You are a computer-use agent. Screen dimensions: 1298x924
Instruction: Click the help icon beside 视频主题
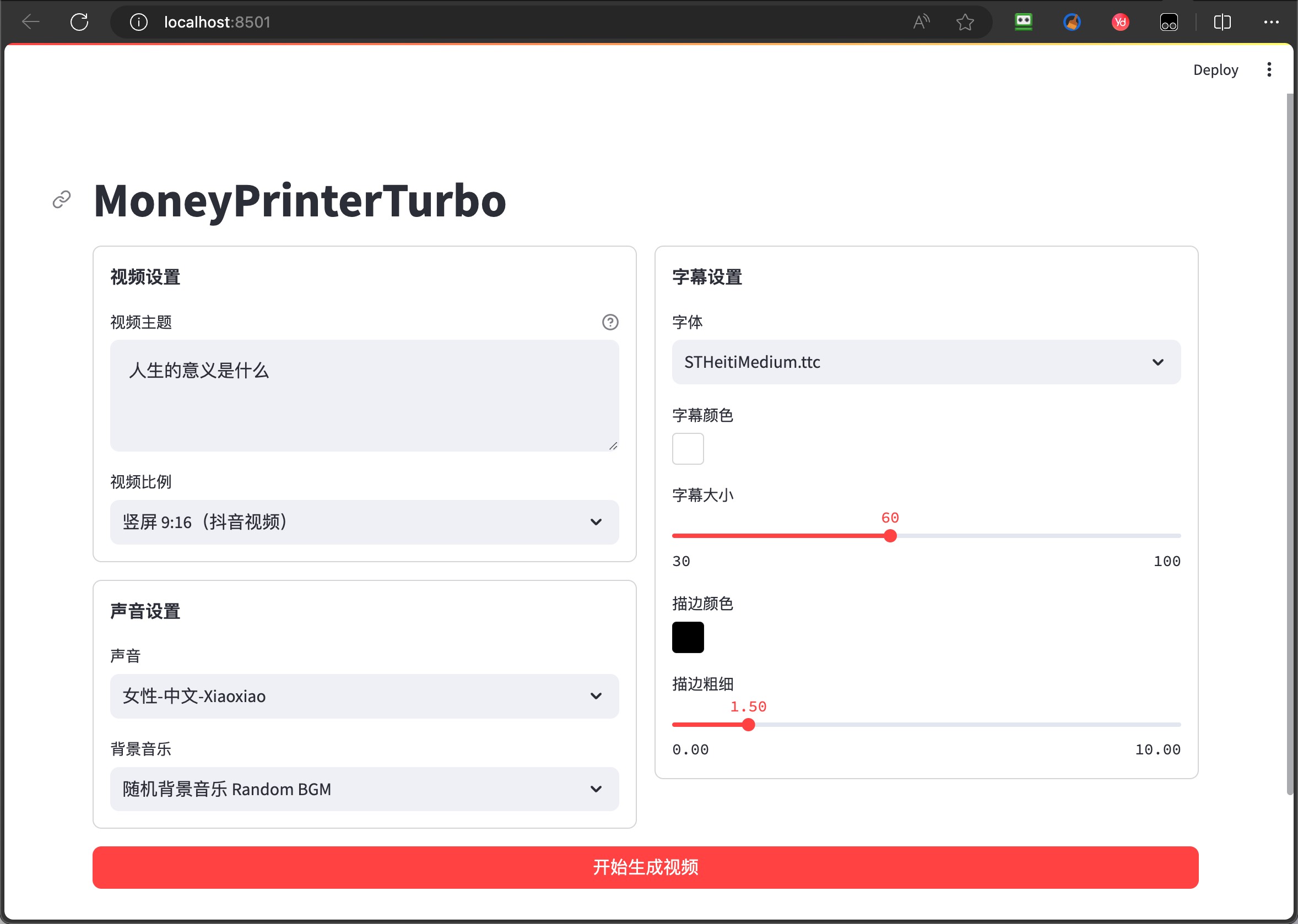pos(610,322)
